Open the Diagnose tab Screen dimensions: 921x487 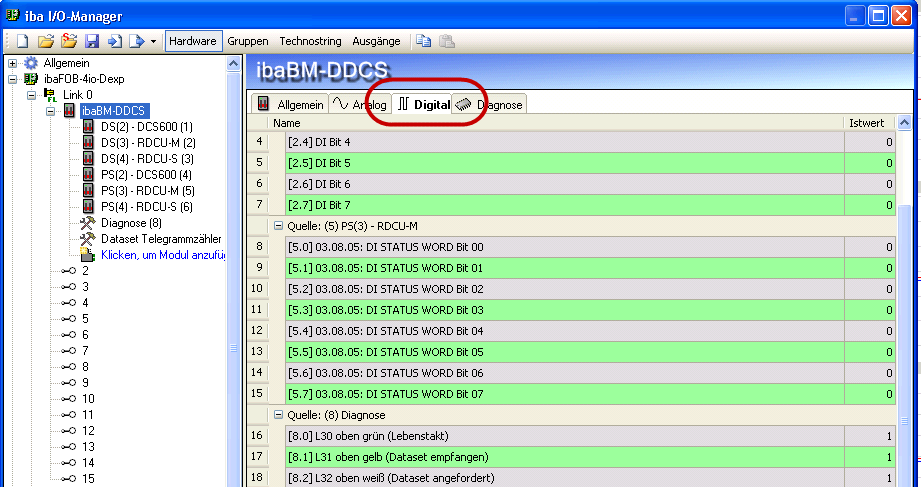point(489,105)
